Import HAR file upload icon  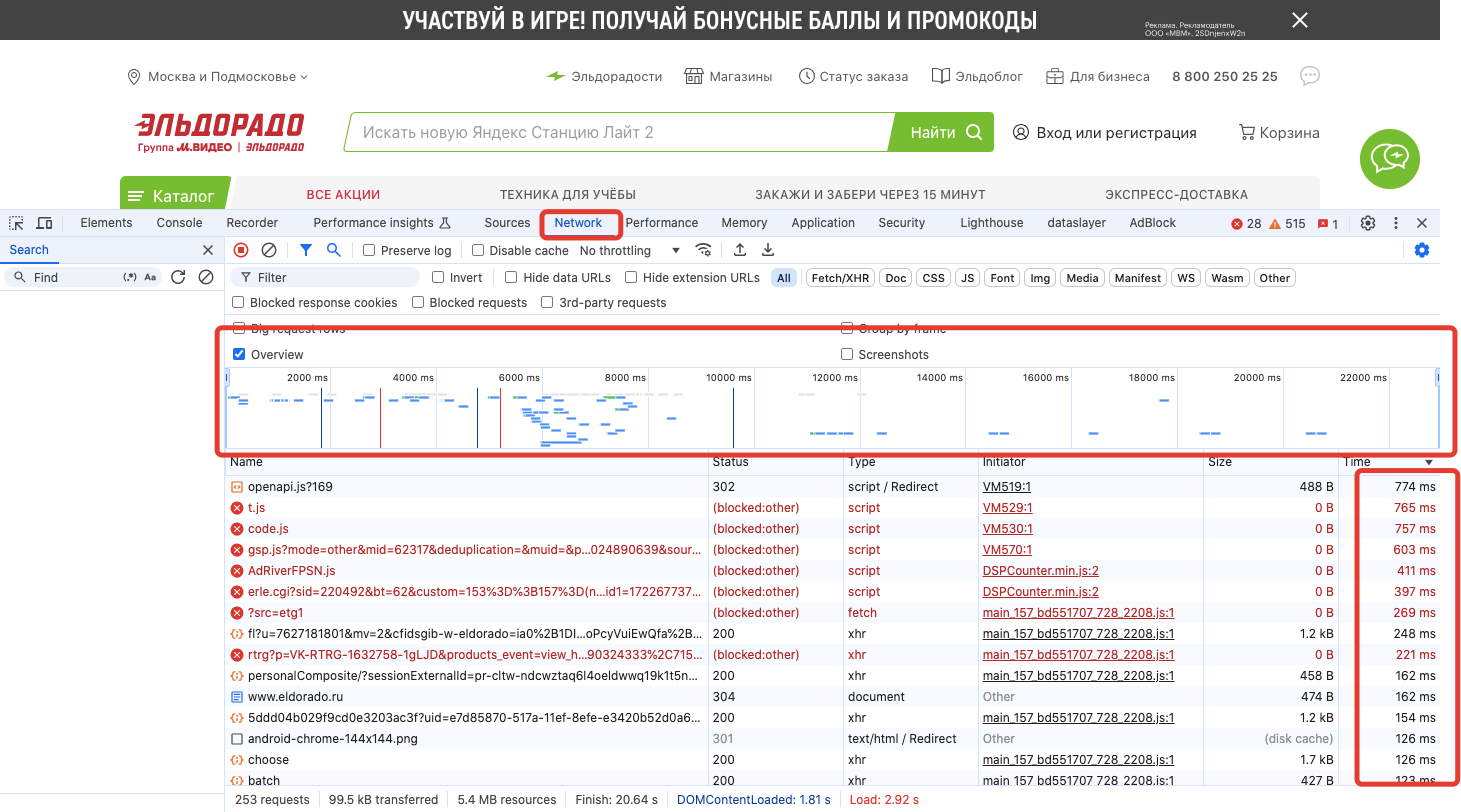[740, 250]
